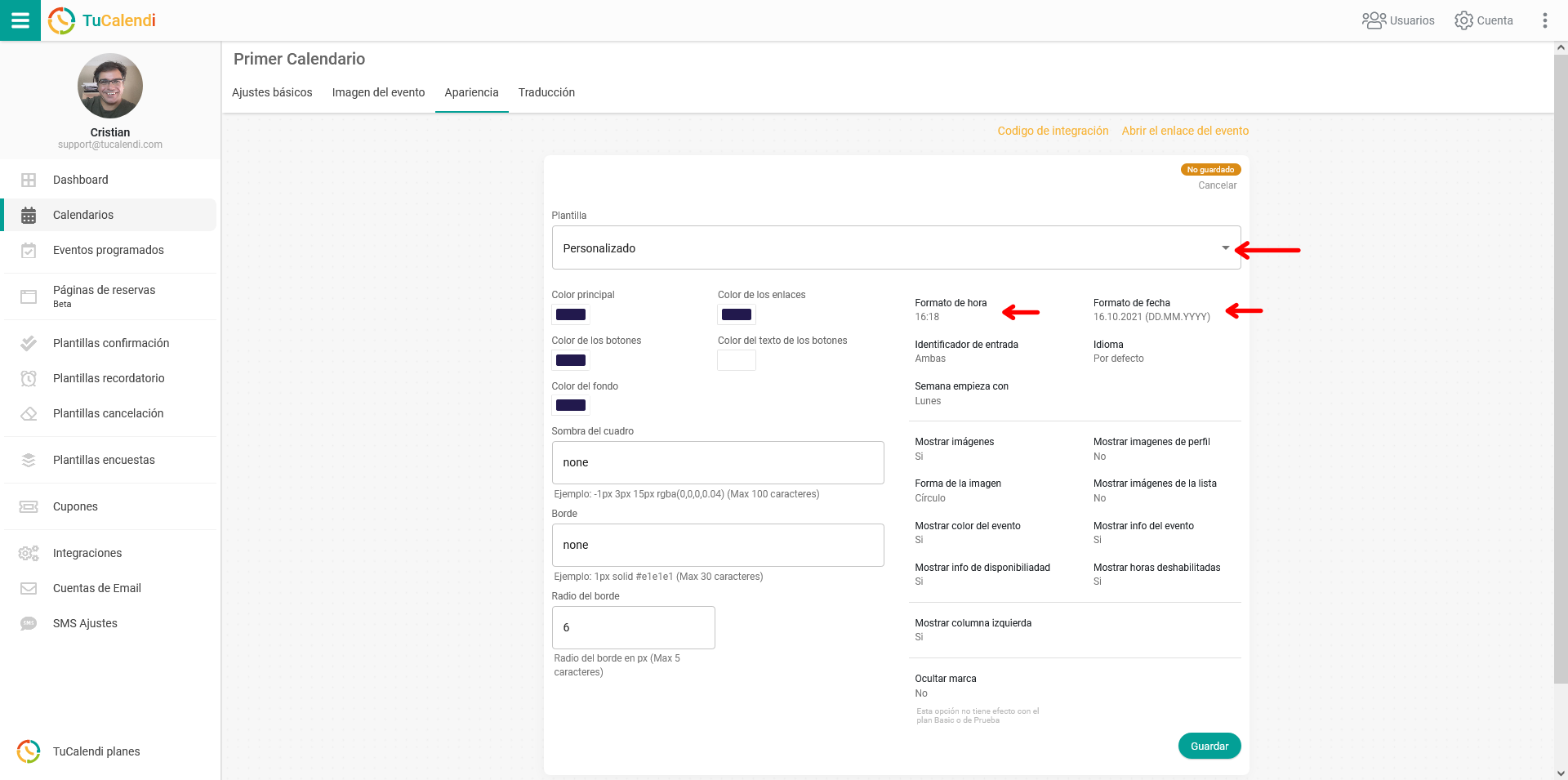Click the Integraciones gears icon
The height and width of the screenshot is (780, 1568).
[x=29, y=553]
